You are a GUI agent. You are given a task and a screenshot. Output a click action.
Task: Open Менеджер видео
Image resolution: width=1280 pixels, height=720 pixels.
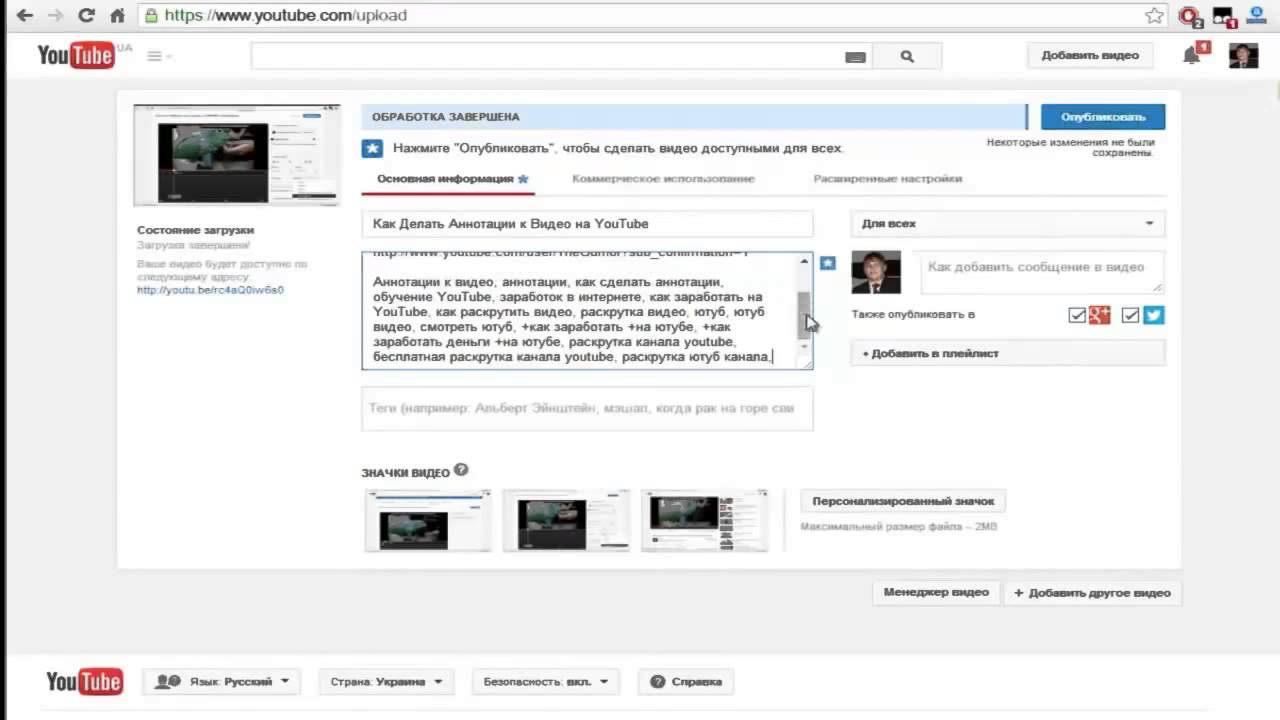[x=936, y=593]
